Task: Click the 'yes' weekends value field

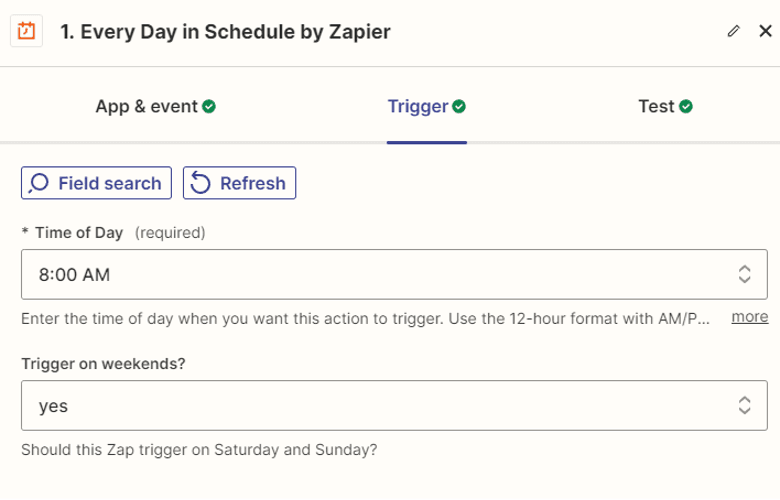Action: pyautogui.click(x=394, y=405)
